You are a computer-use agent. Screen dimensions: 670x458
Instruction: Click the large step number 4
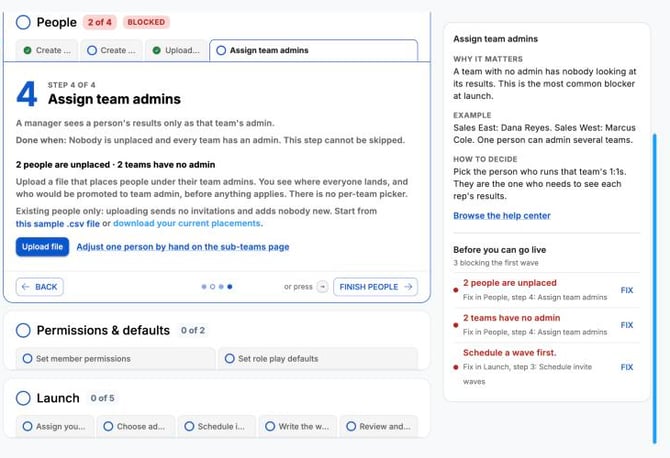click(x=26, y=94)
